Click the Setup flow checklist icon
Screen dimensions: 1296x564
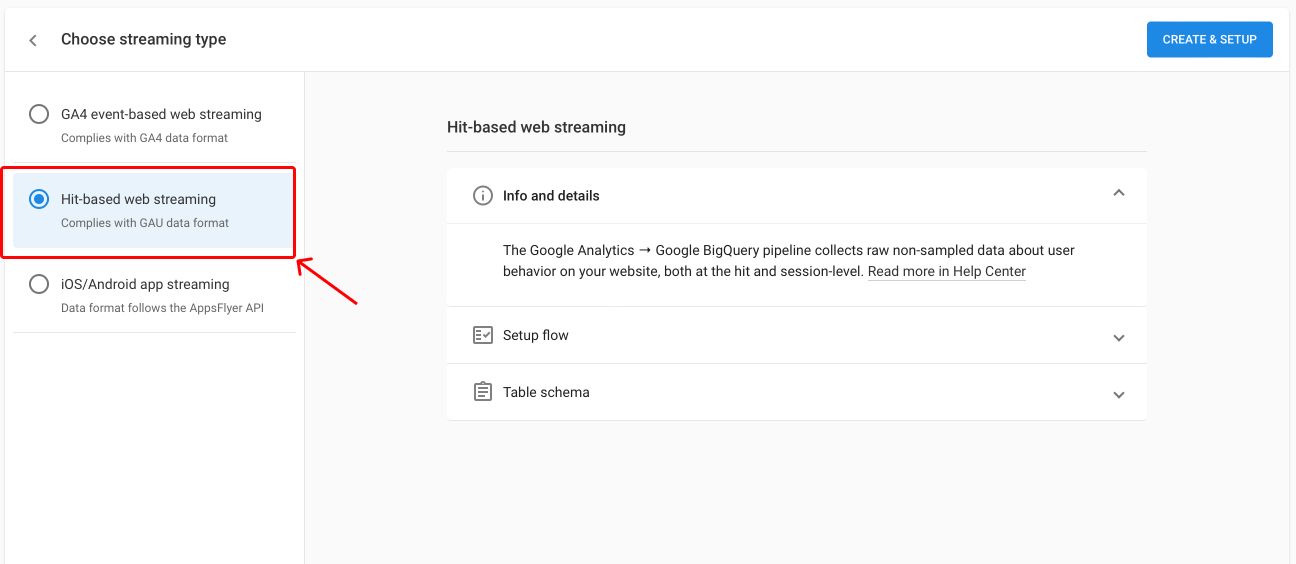pos(483,335)
